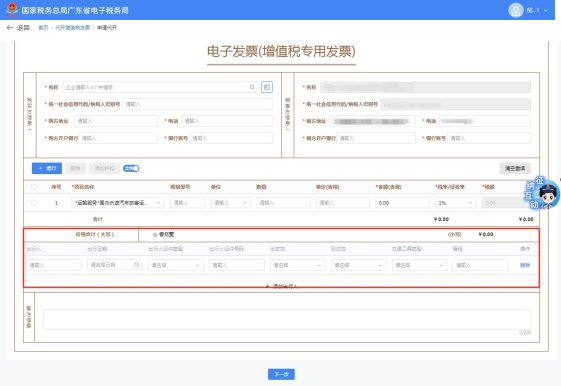Open the user avatar icon
Image resolution: width=561 pixels, height=386 pixels.
516,10
